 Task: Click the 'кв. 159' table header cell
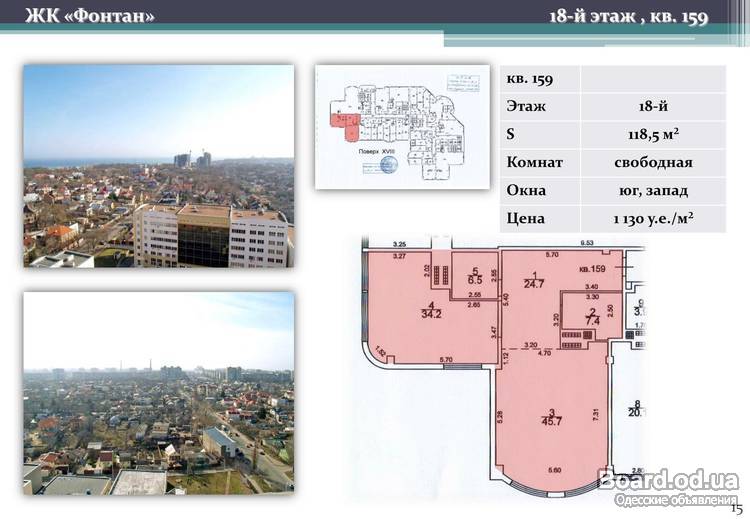coord(540,79)
